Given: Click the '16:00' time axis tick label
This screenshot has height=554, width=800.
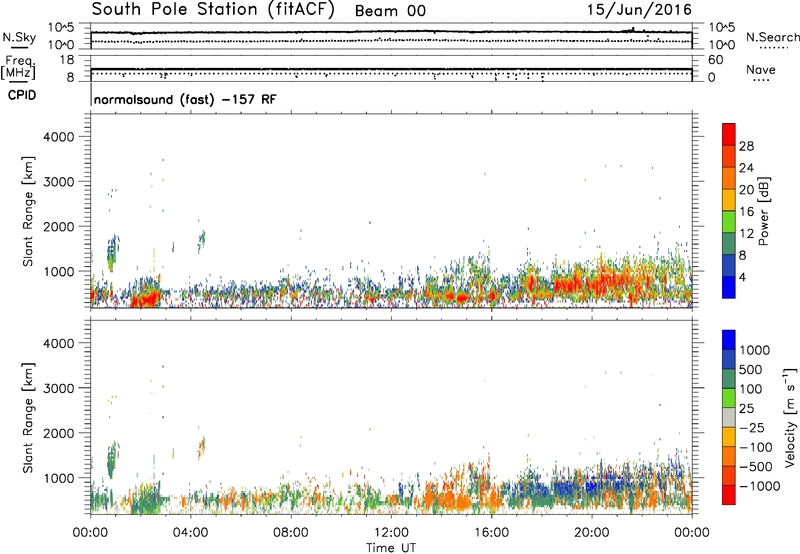Looking at the screenshot, I should (491, 533).
